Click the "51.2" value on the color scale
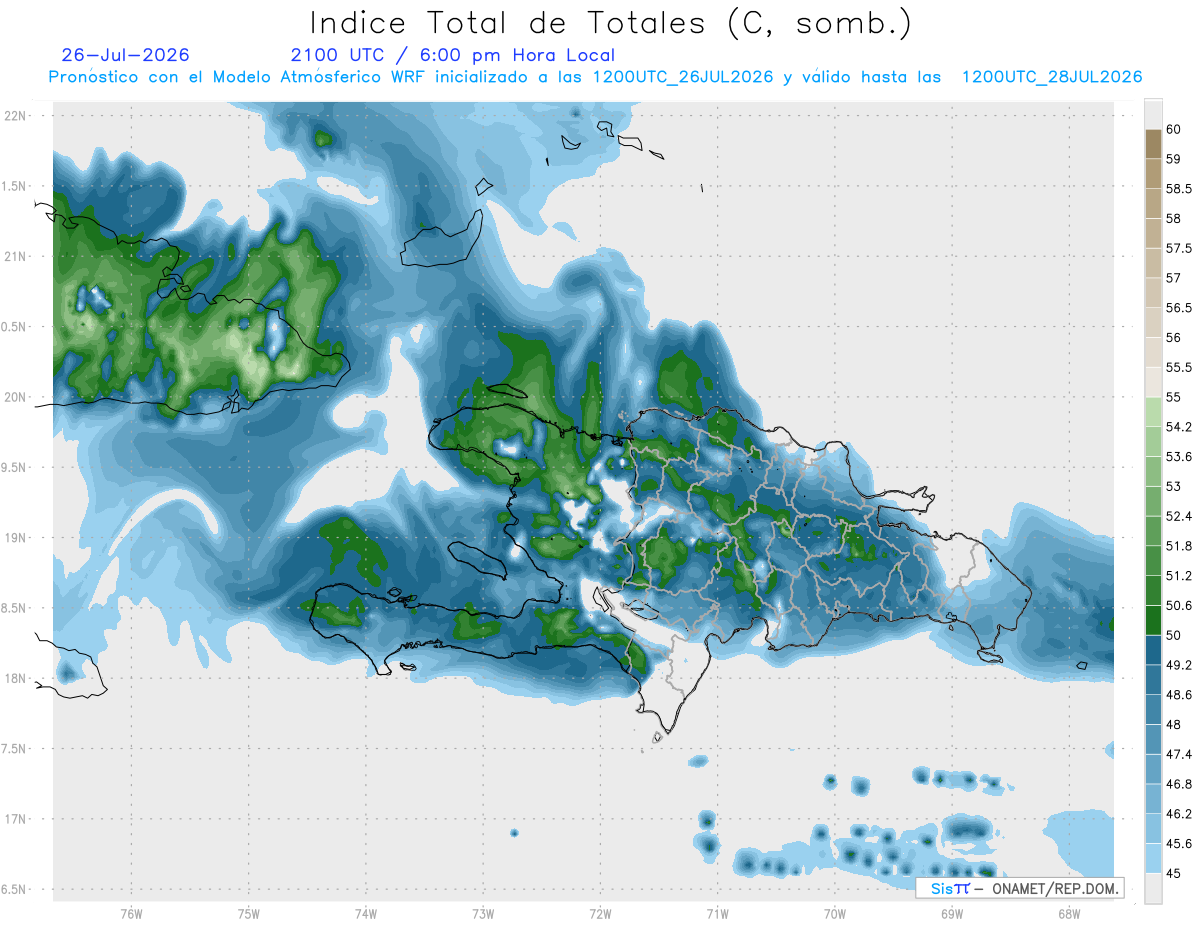The width and height of the screenshot is (1200, 927). (x=1178, y=576)
